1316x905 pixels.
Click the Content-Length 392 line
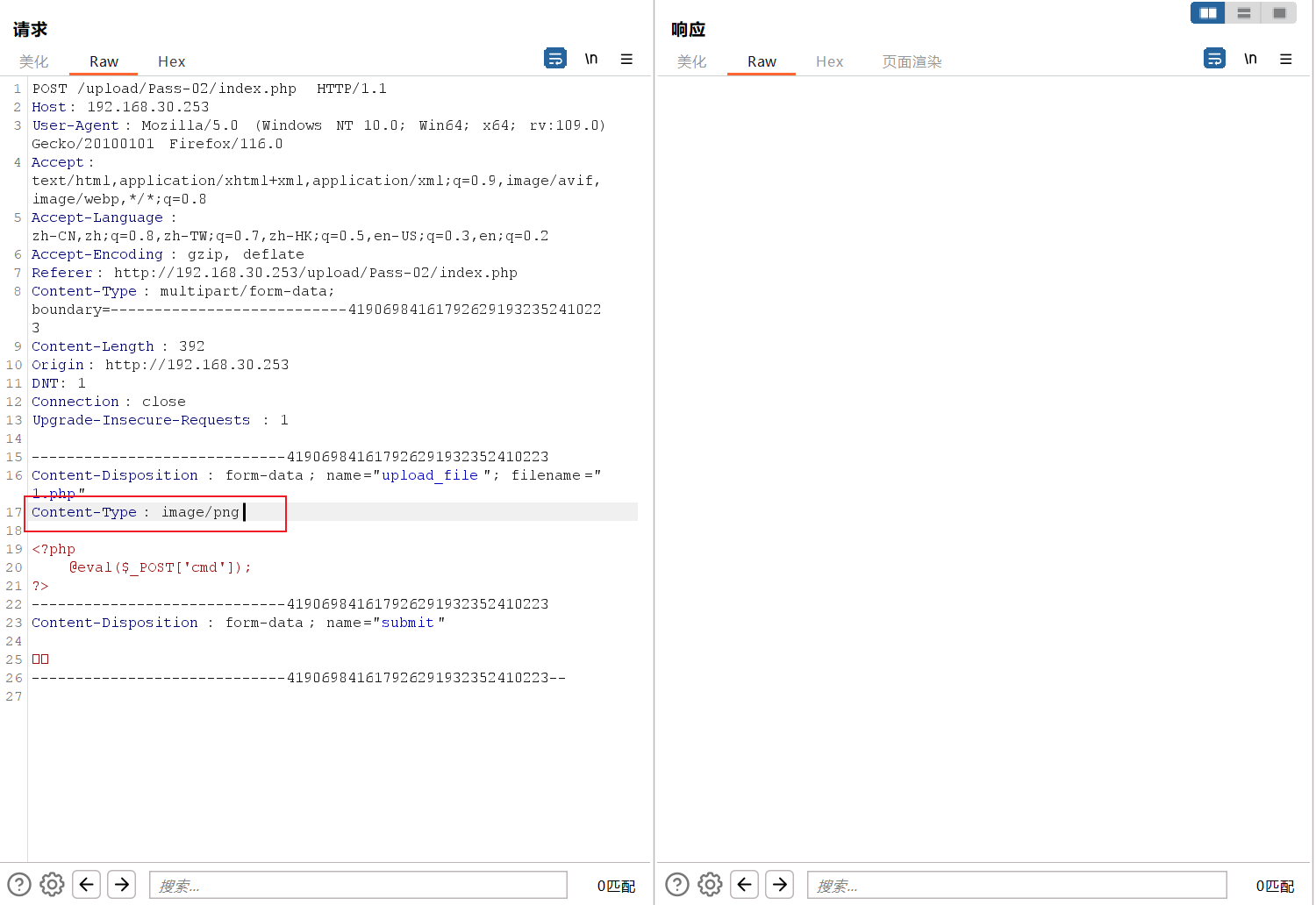tap(118, 346)
